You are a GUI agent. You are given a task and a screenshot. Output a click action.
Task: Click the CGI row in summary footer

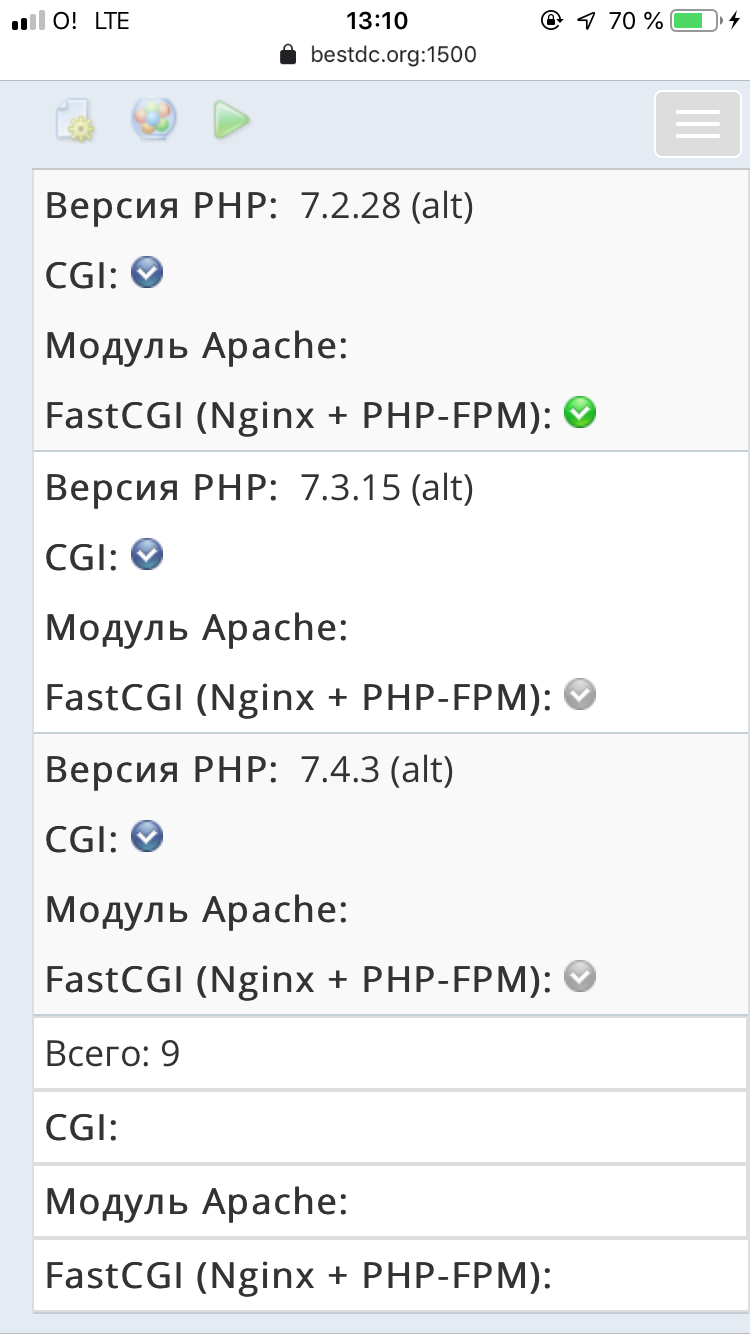tap(390, 1128)
